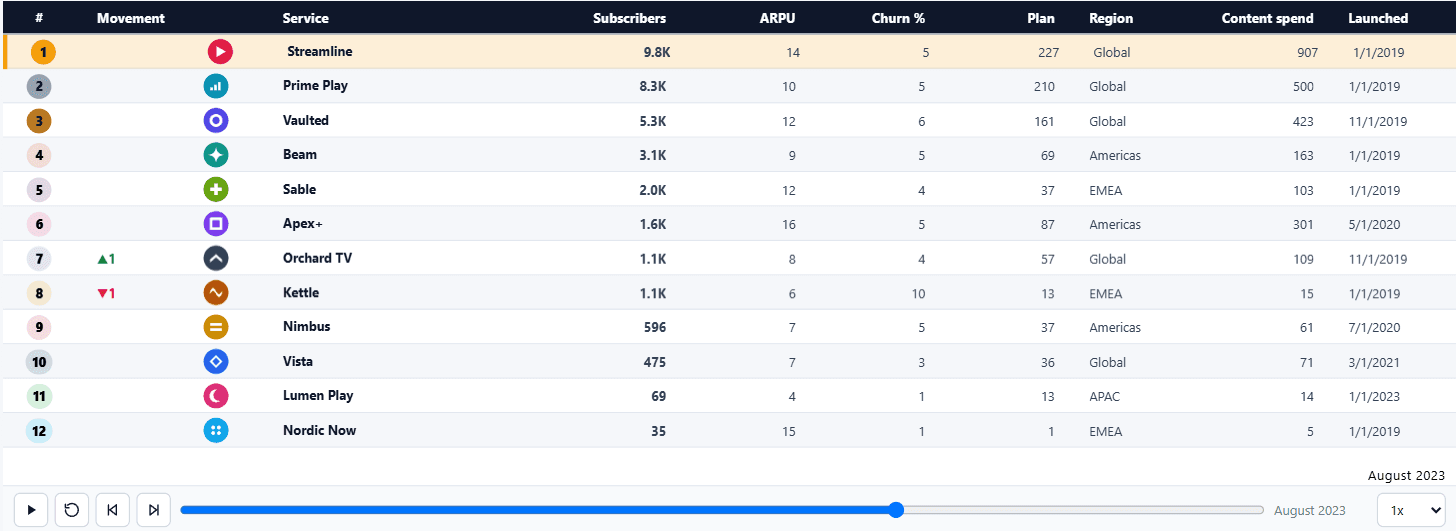The image size is (1456, 531).
Task: Click the rank 1 orange badge
Action: point(43,52)
